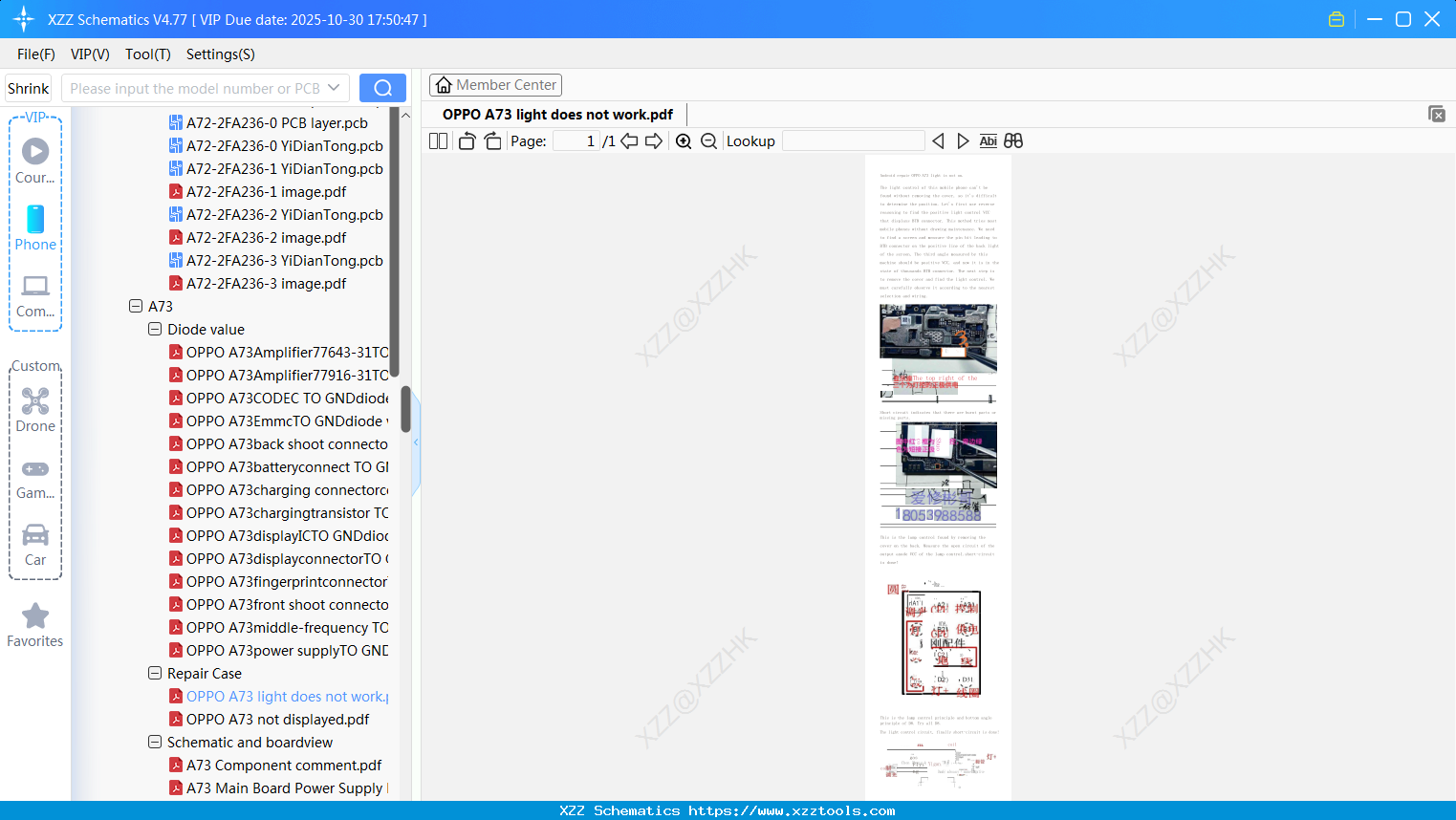Click the sidebar collapse handle
Image resolution: width=1456 pixels, height=820 pixels.
[416, 442]
